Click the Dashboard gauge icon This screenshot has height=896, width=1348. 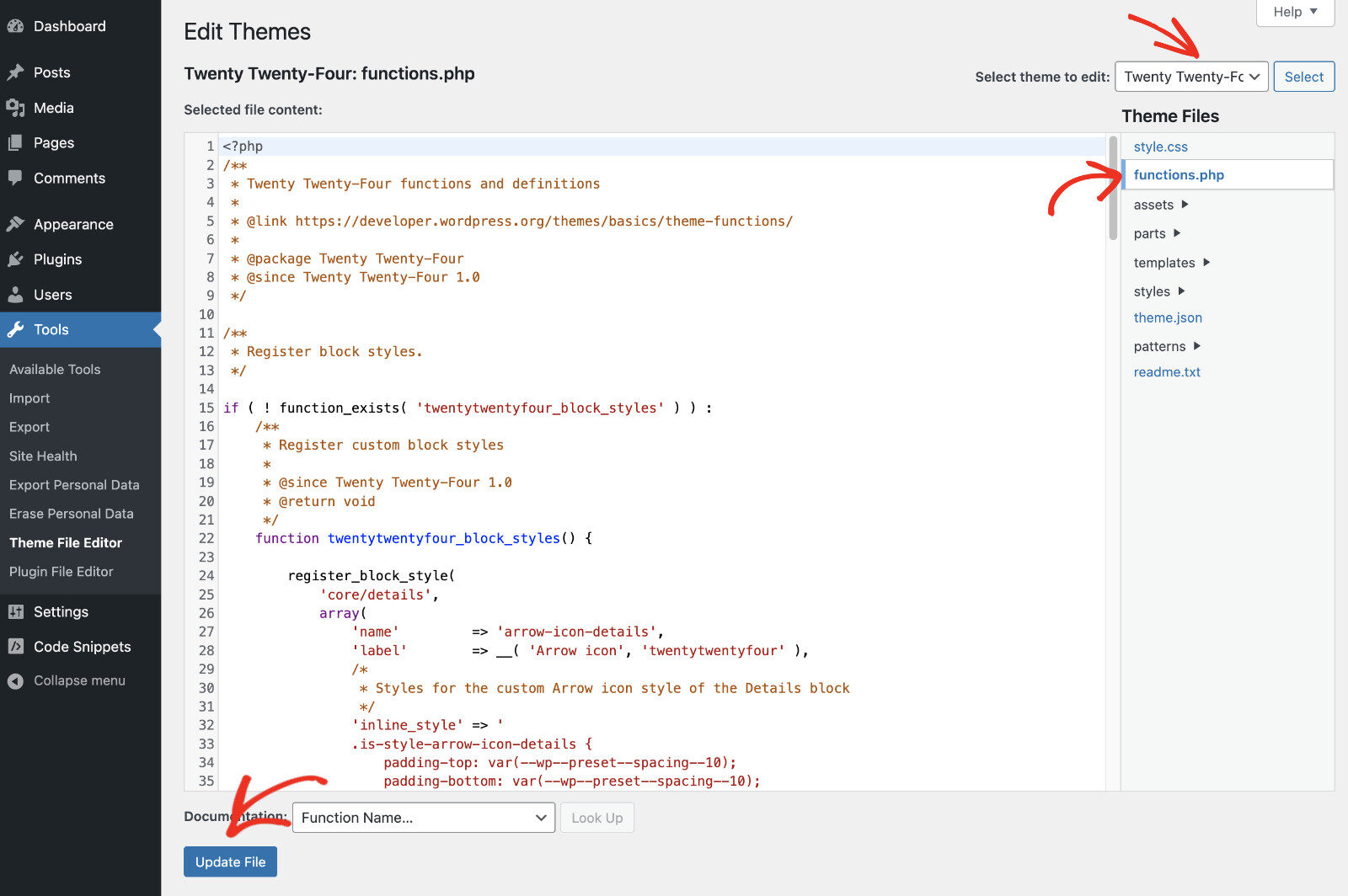15,26
